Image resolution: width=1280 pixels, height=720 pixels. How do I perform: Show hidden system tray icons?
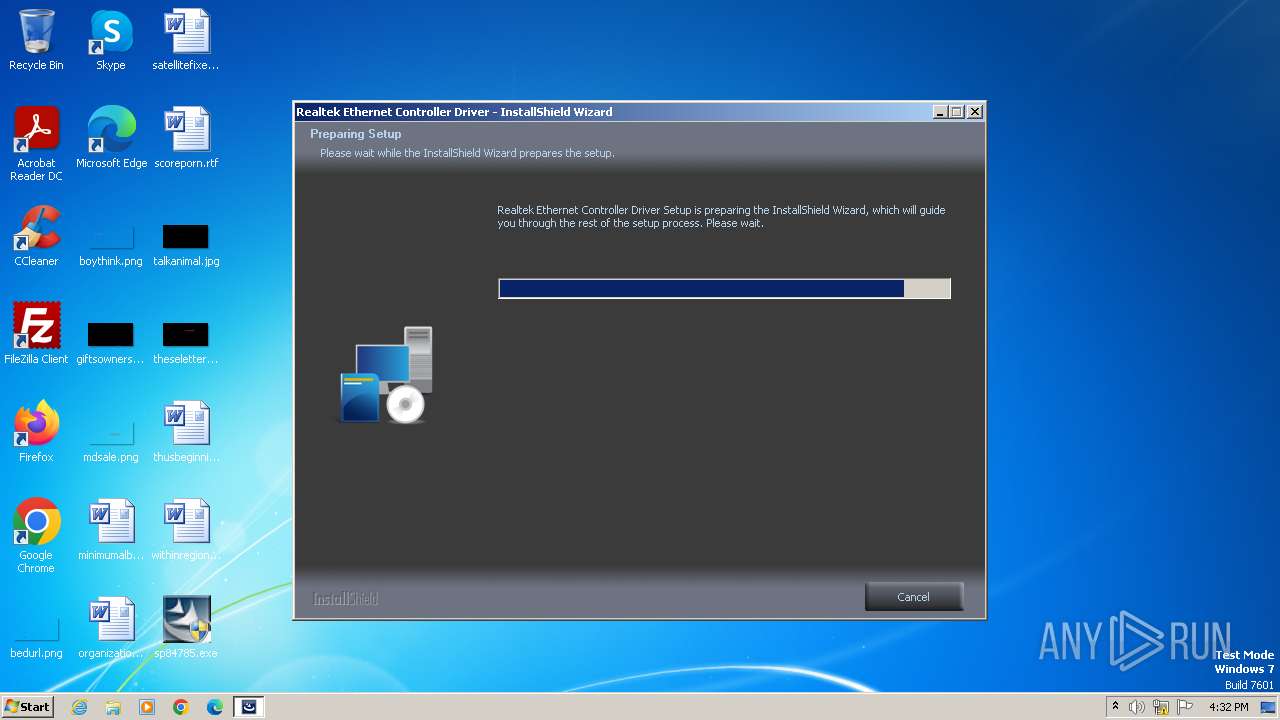click(1116, 707)
